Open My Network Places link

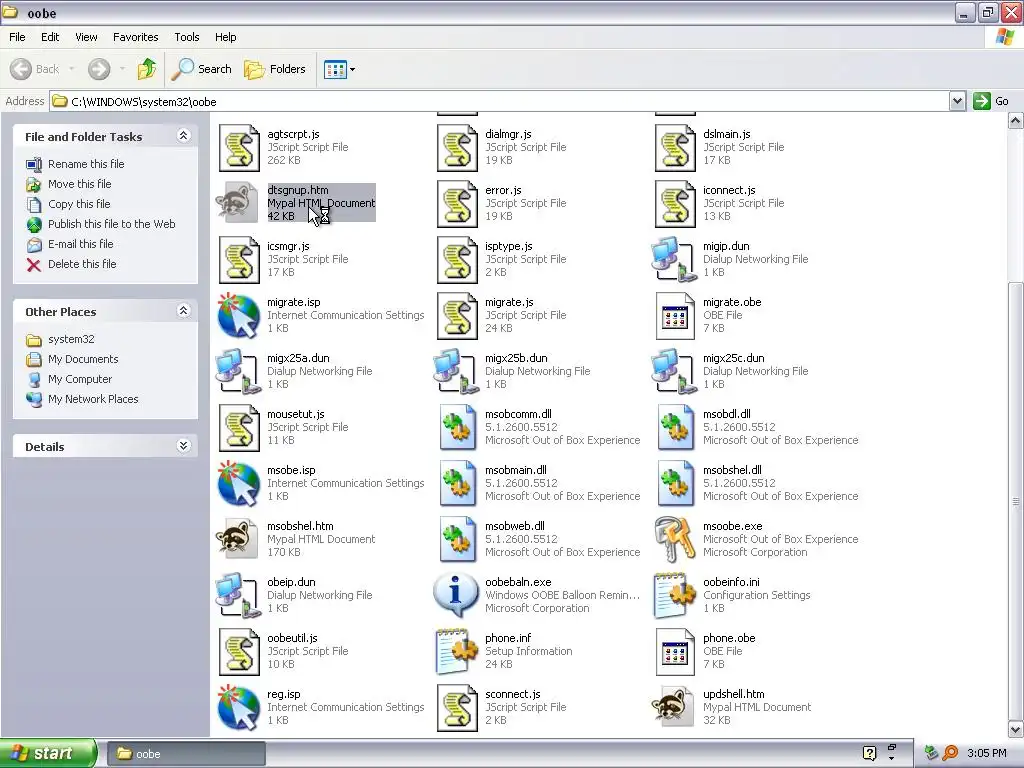coord(82,399)
